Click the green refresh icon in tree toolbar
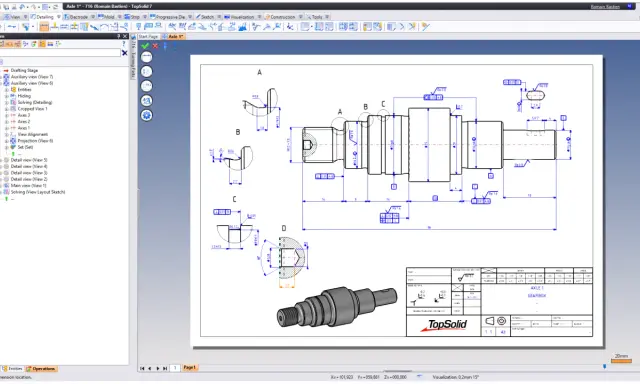640x384 pixels. click(34, 44)
